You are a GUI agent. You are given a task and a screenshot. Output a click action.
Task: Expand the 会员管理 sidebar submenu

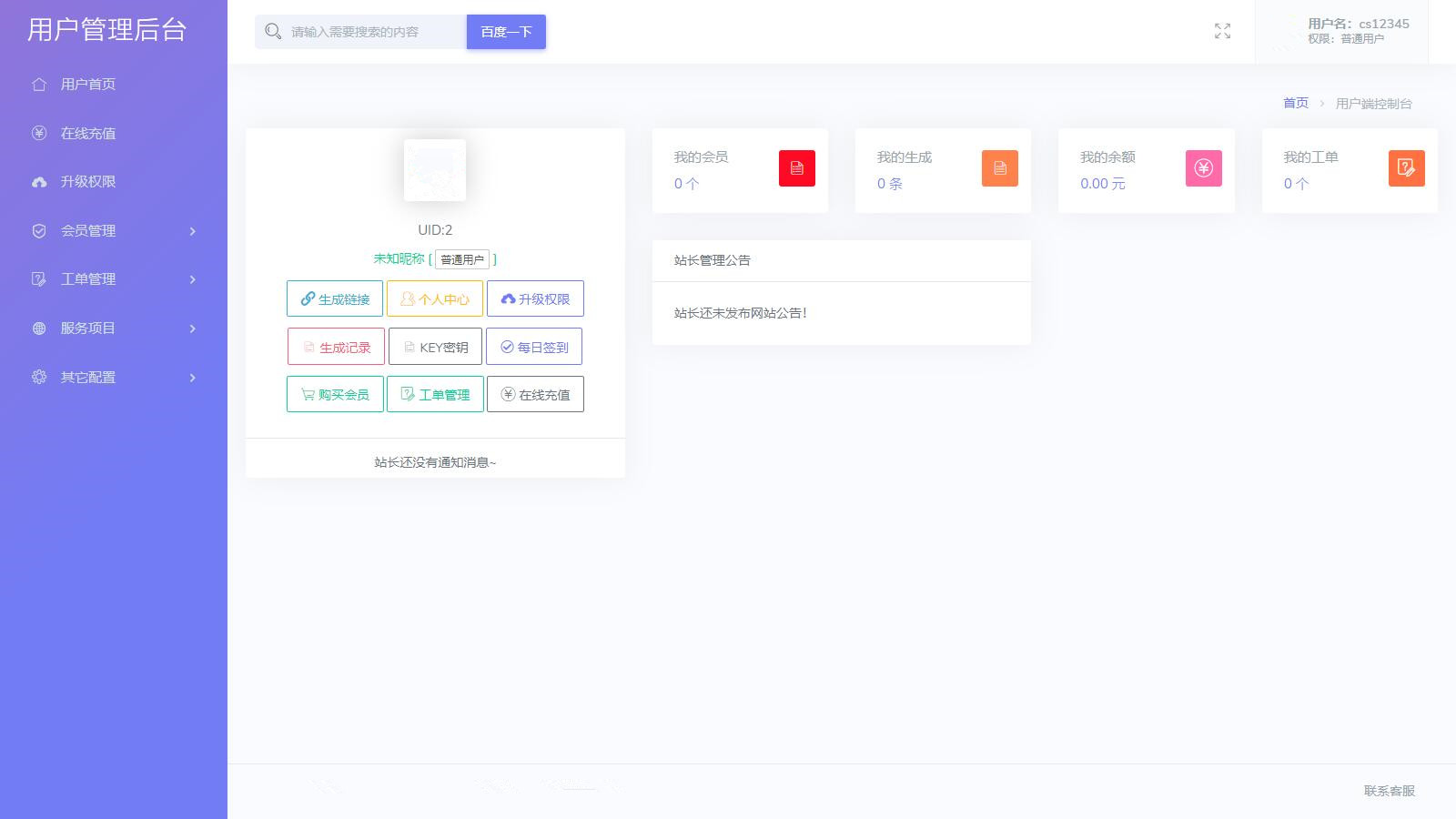click(114, 231)
